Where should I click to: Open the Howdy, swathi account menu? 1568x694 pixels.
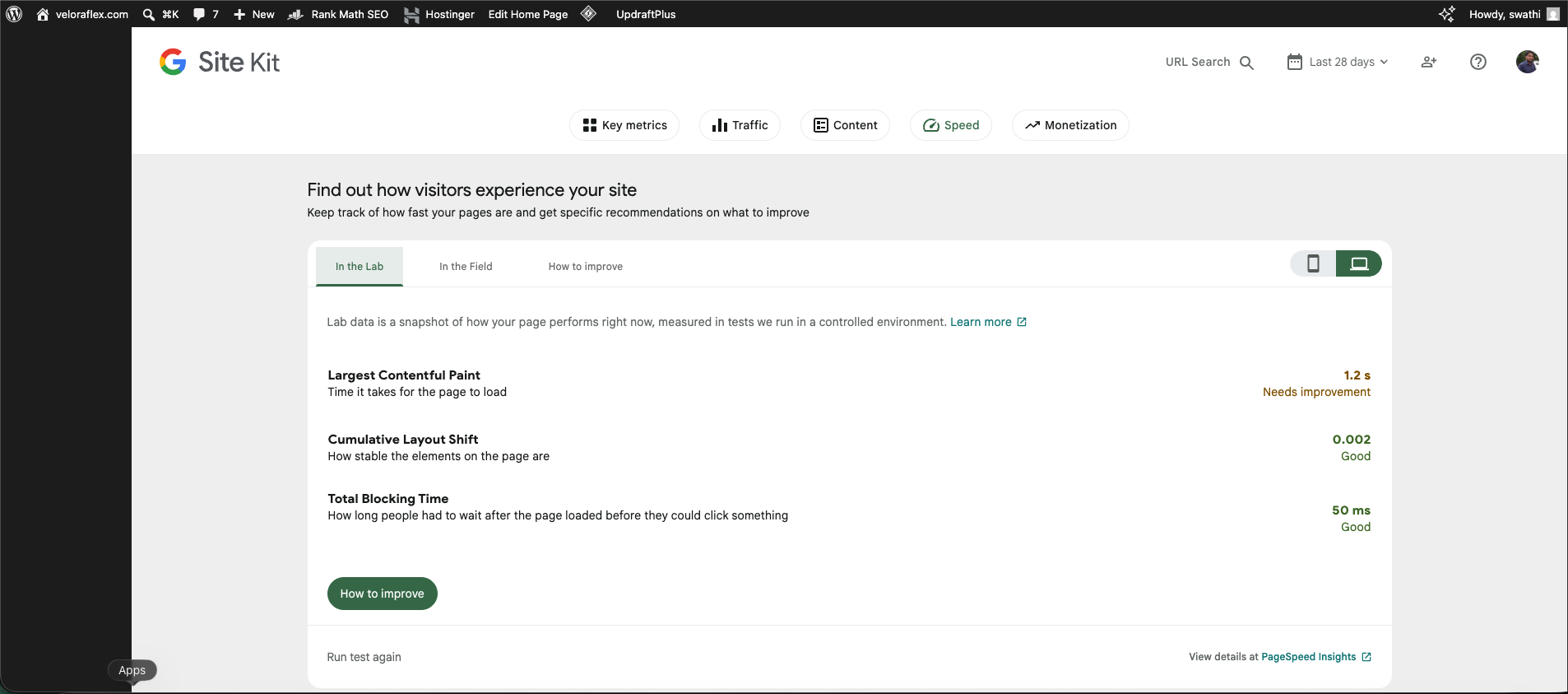pyautogui.click(x=1514, y=14)
